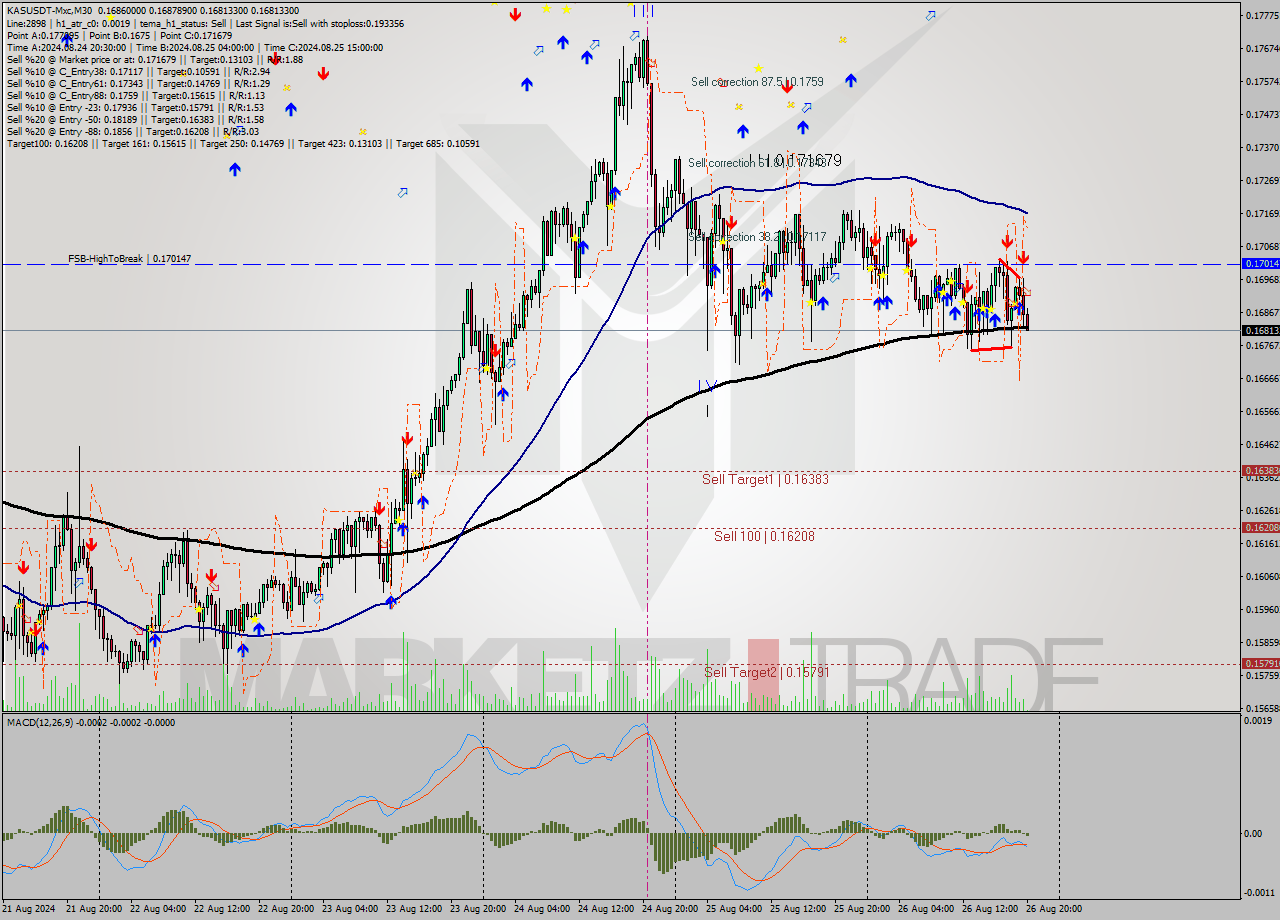Click the 0.16462 price axis label
This screenshot has height=920, width=1280.
[1262, 444]
